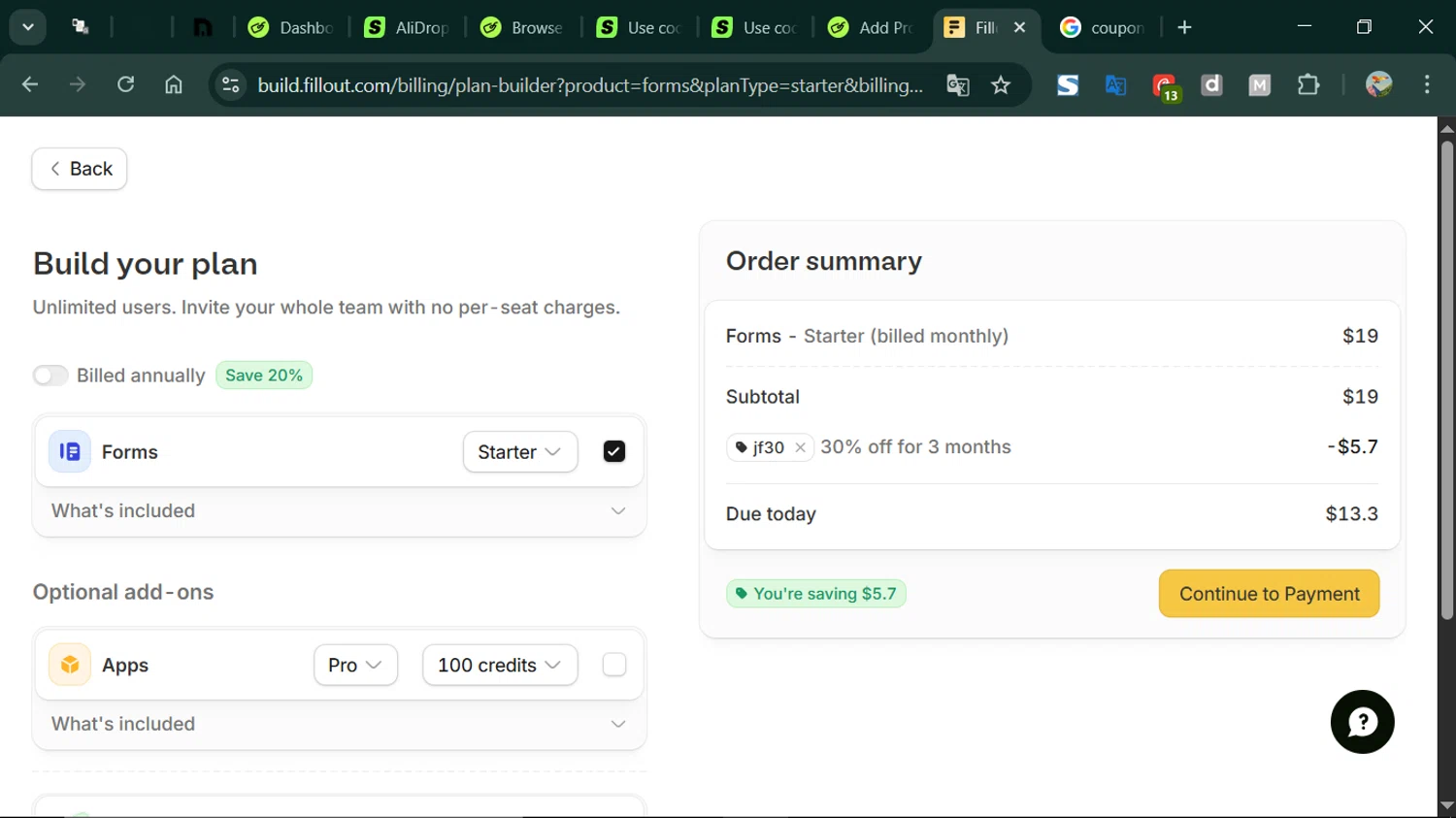Expand What's included under Apps
This screenshot has width=1456, height=818.
(x=339, y=724)
